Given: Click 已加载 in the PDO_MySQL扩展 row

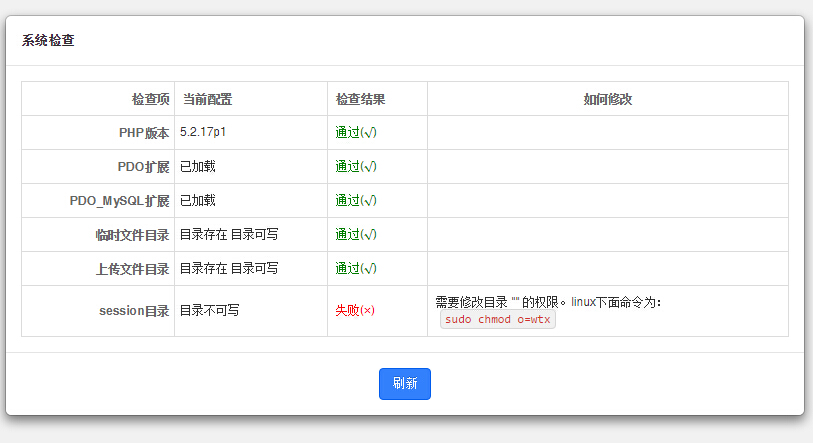Looking at the screenshot, I should tap(197, 200).
